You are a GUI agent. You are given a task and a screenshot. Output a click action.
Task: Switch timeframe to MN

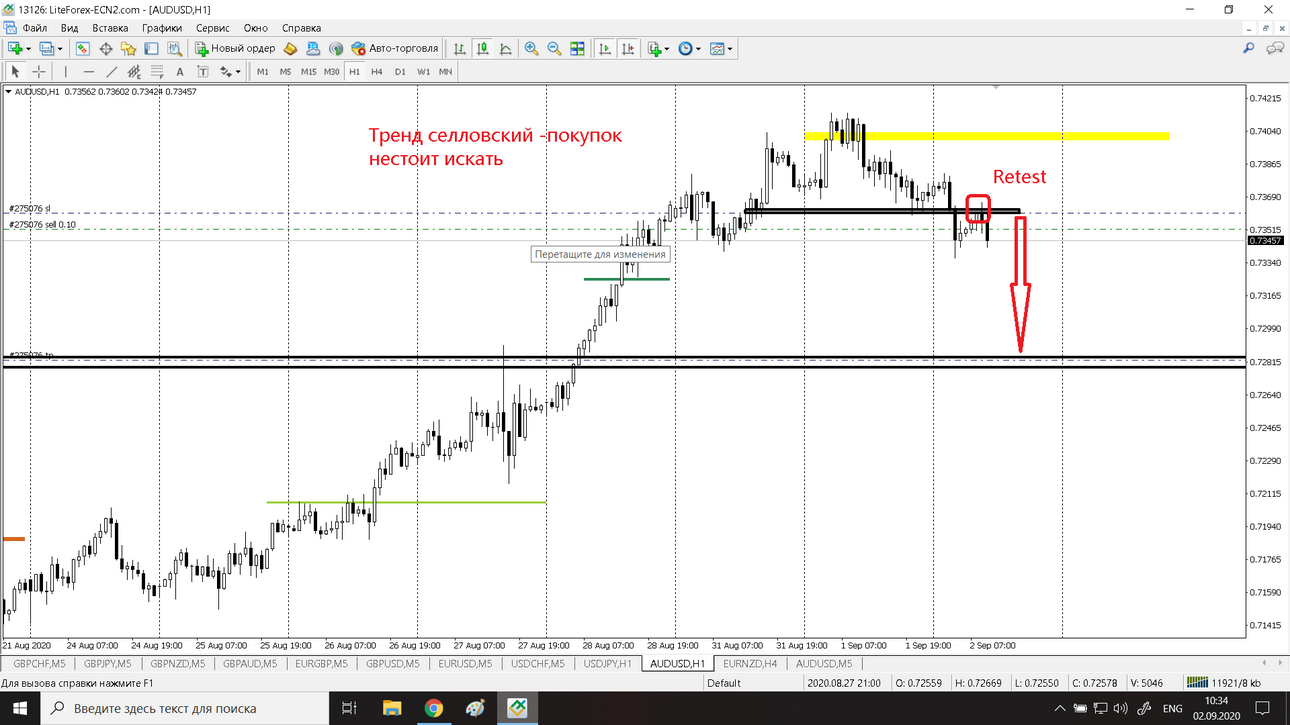445,71
